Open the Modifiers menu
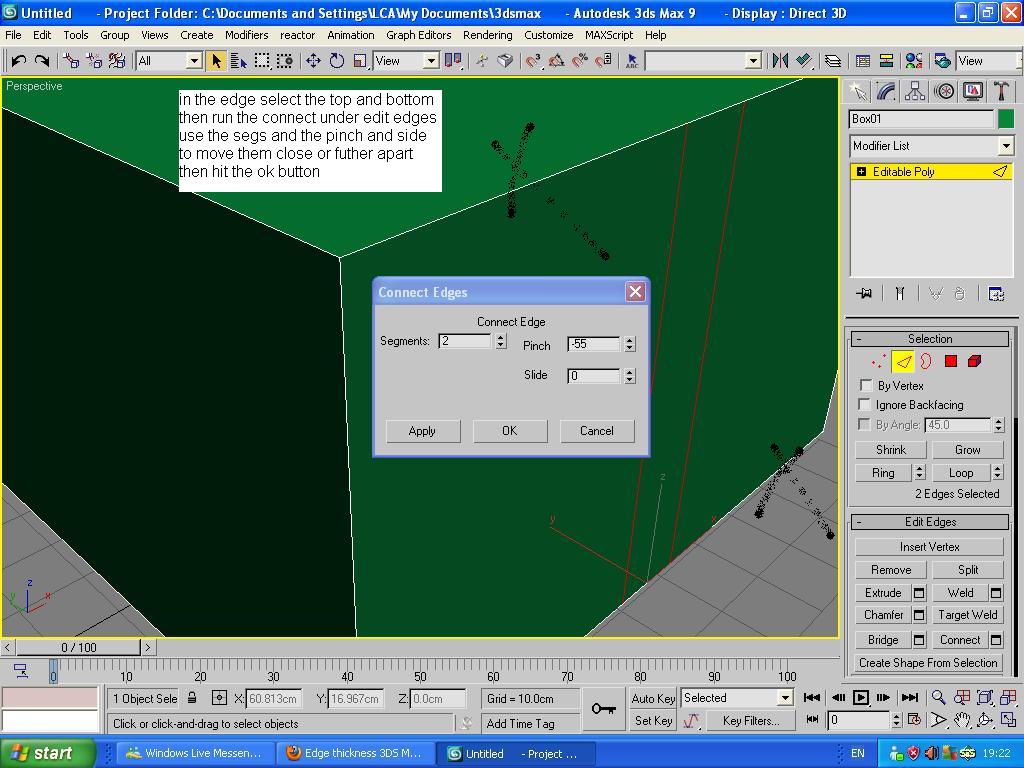The width and height of the screenshot is (1024, 768). [246, 35]
